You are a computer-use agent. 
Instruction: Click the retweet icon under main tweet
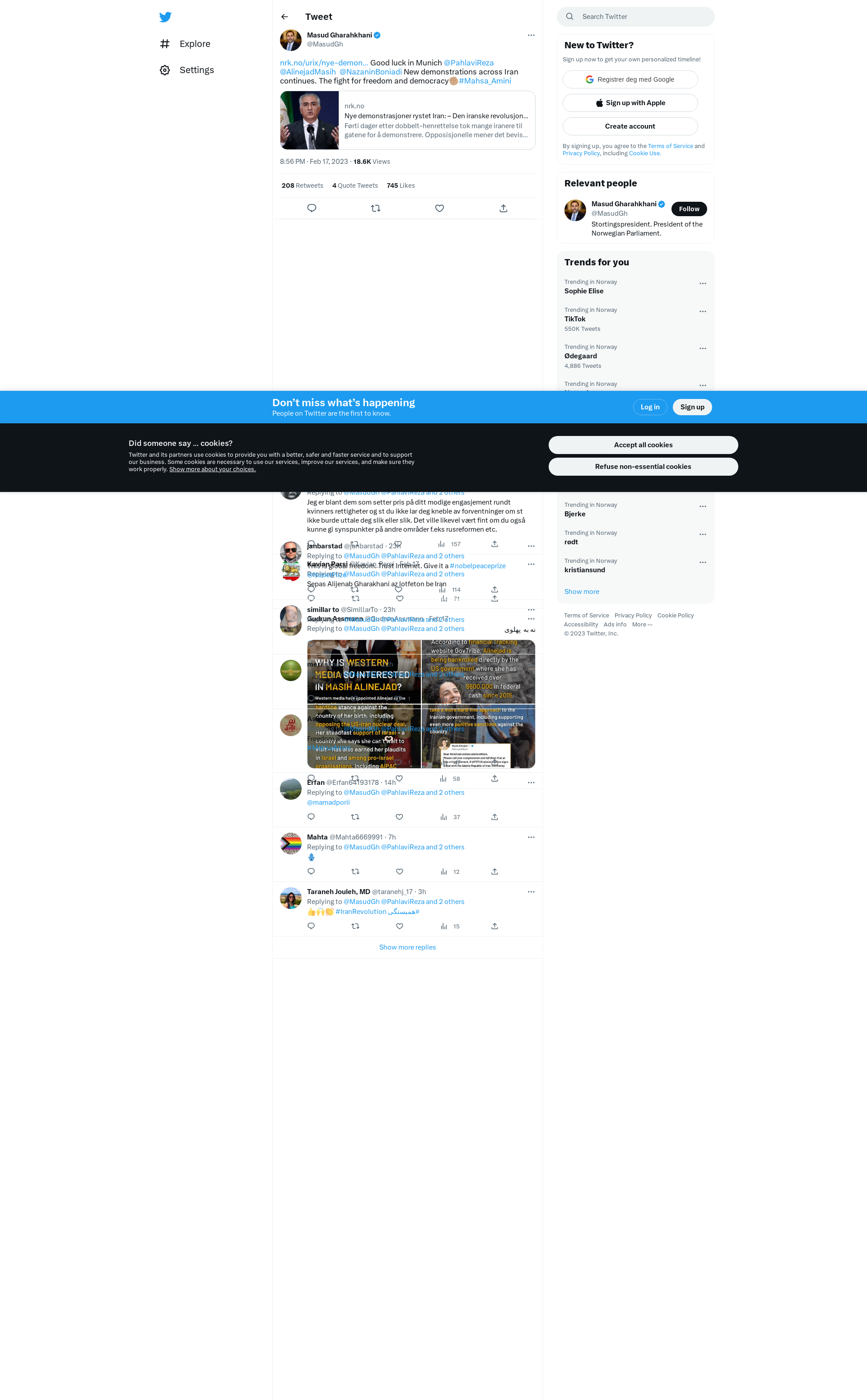point(376,208)
